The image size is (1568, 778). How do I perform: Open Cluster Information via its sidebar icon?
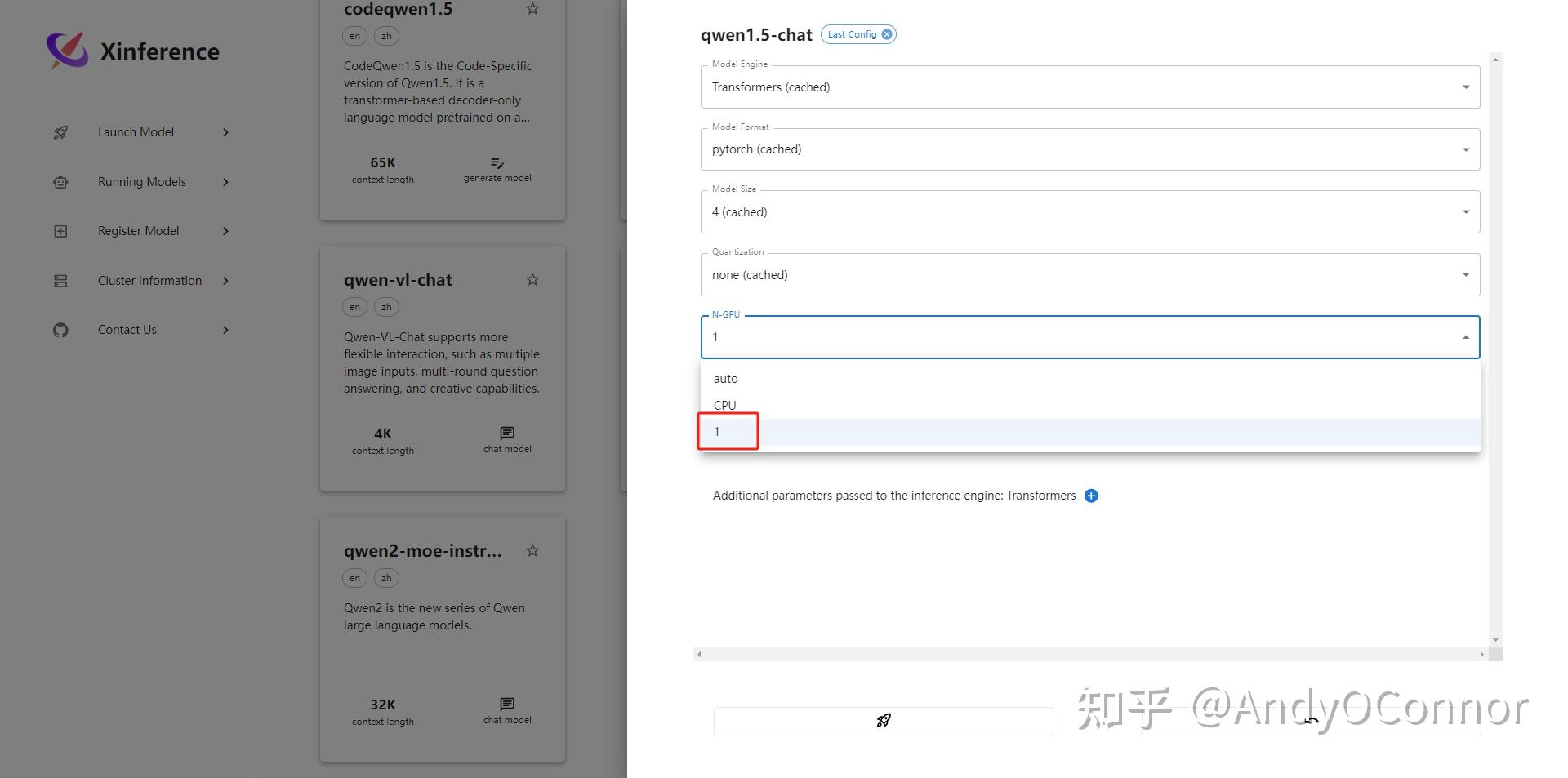click(x=60, y=280)
